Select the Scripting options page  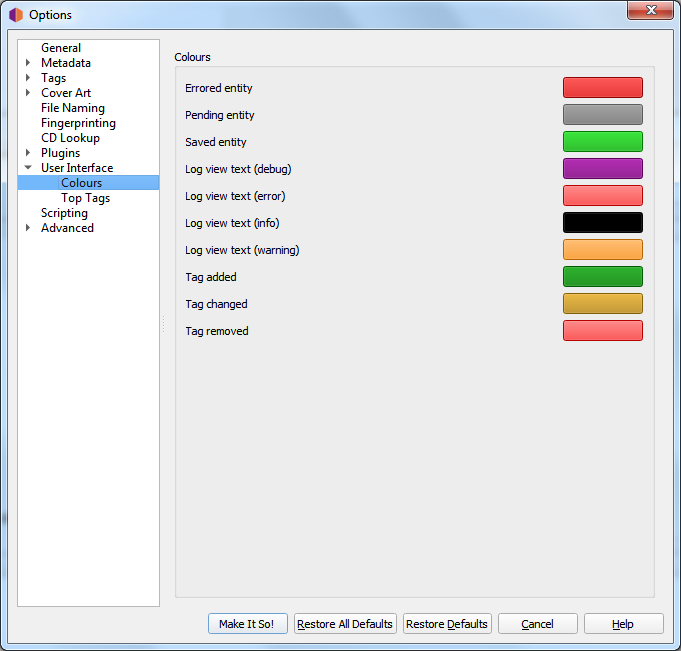64,213
